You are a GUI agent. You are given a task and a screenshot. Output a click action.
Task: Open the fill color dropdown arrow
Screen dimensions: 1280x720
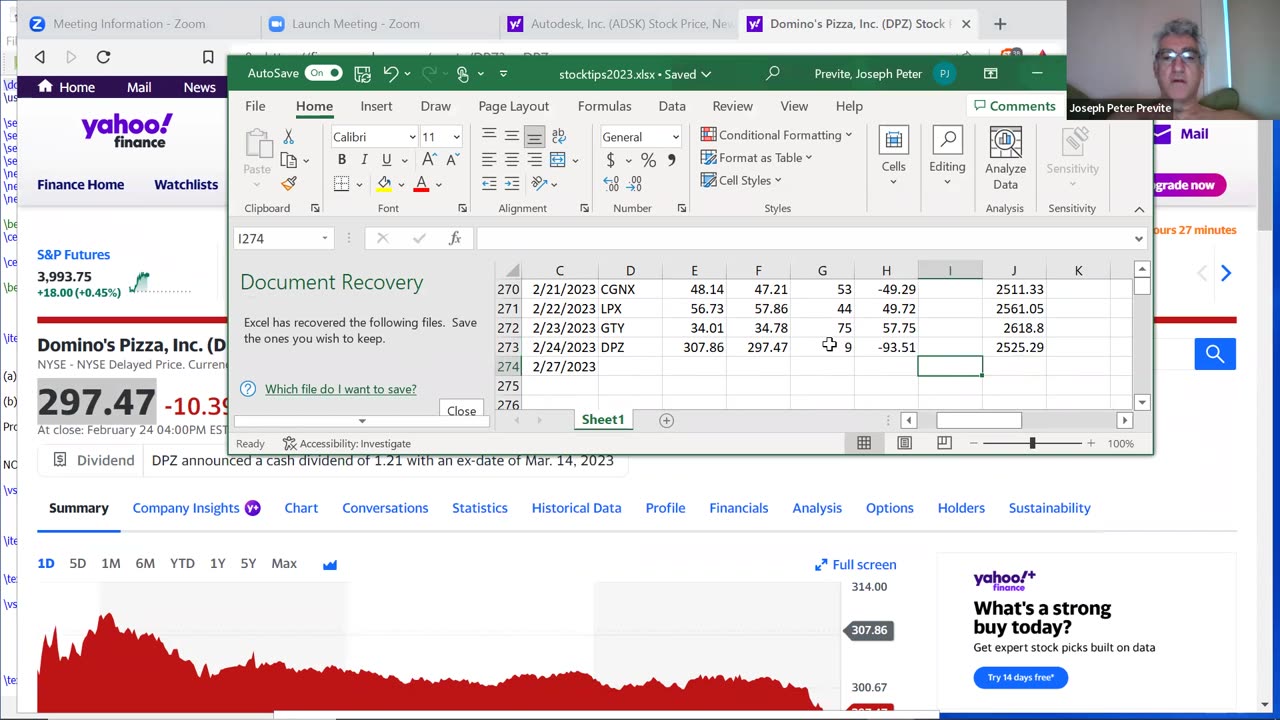click(400, 184)
